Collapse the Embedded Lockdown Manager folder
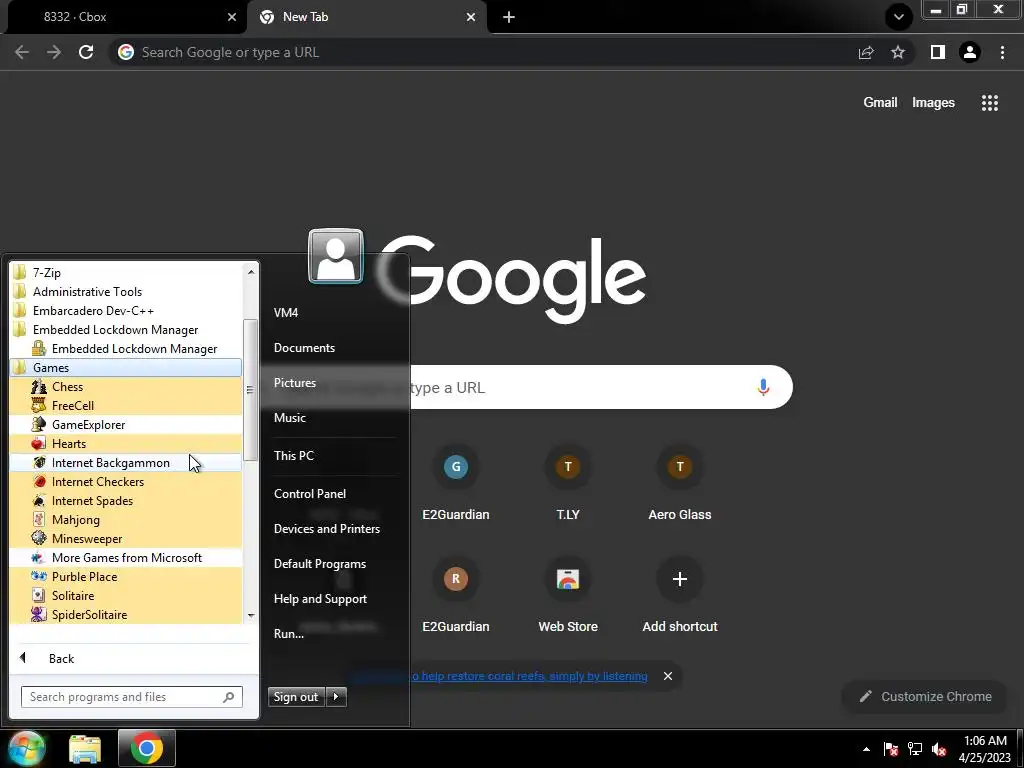 (126, 330)
